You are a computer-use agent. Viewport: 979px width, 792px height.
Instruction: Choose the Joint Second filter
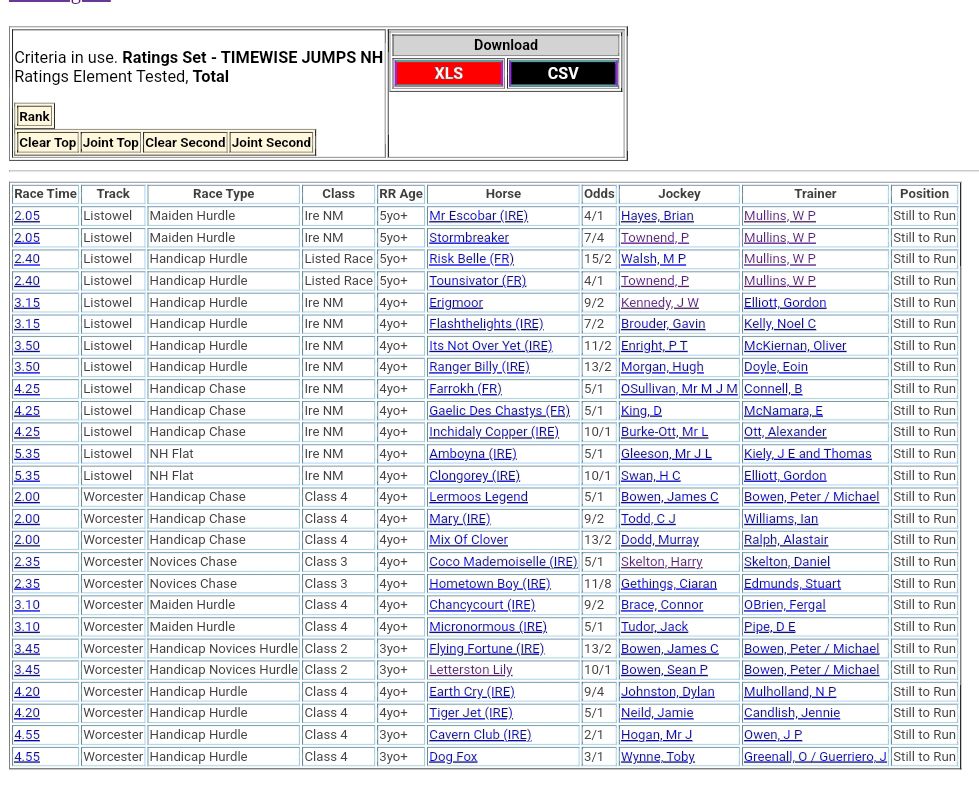pos(271,143)
